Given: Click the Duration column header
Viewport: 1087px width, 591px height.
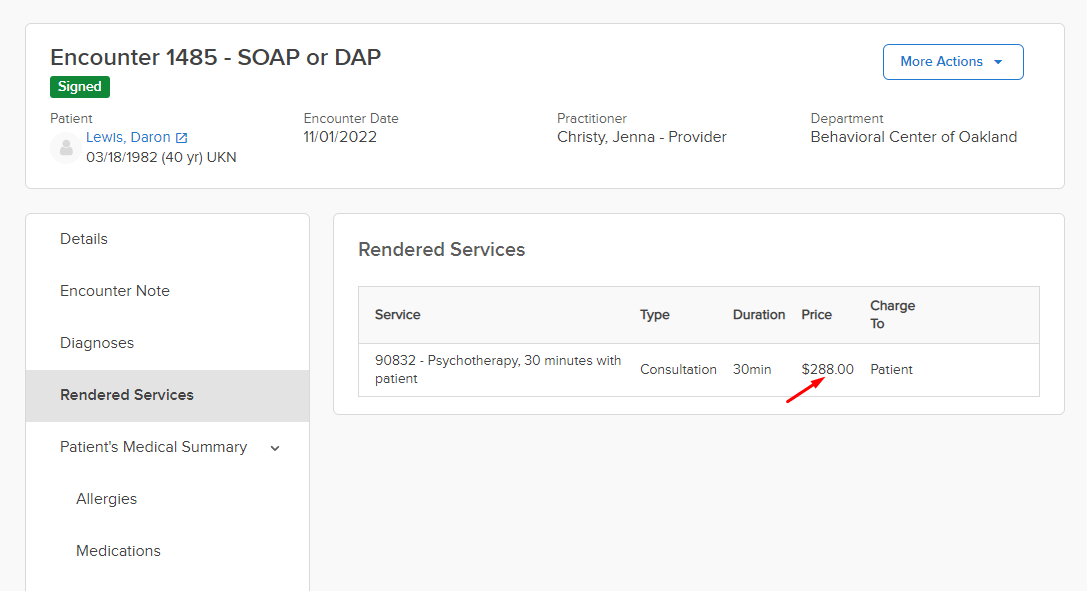Looking at the screenshot, I should pos(759,315).
